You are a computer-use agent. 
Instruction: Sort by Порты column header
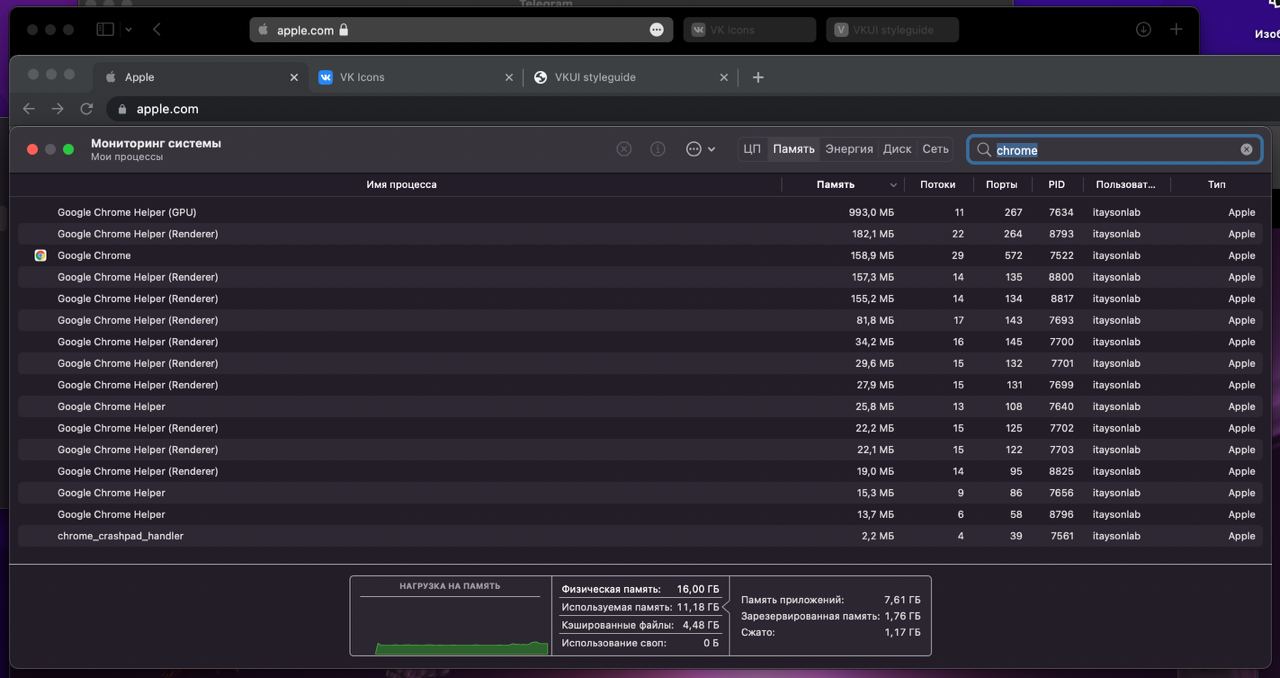pos(1001,184)
